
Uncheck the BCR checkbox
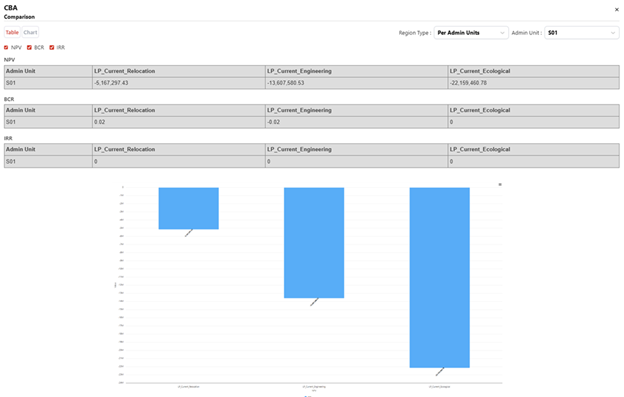(29, 47)
